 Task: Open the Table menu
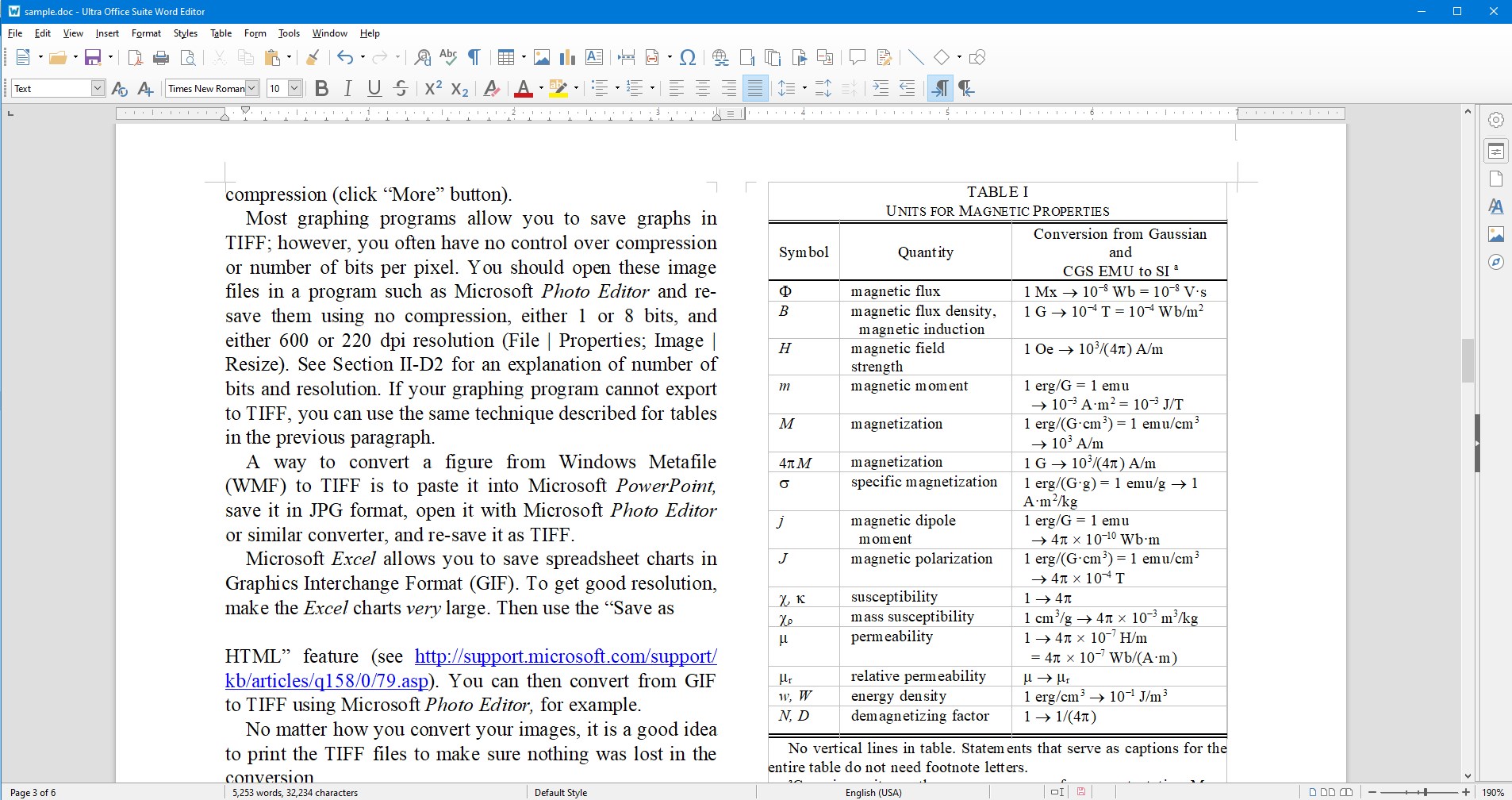click(x=221, y=33)
